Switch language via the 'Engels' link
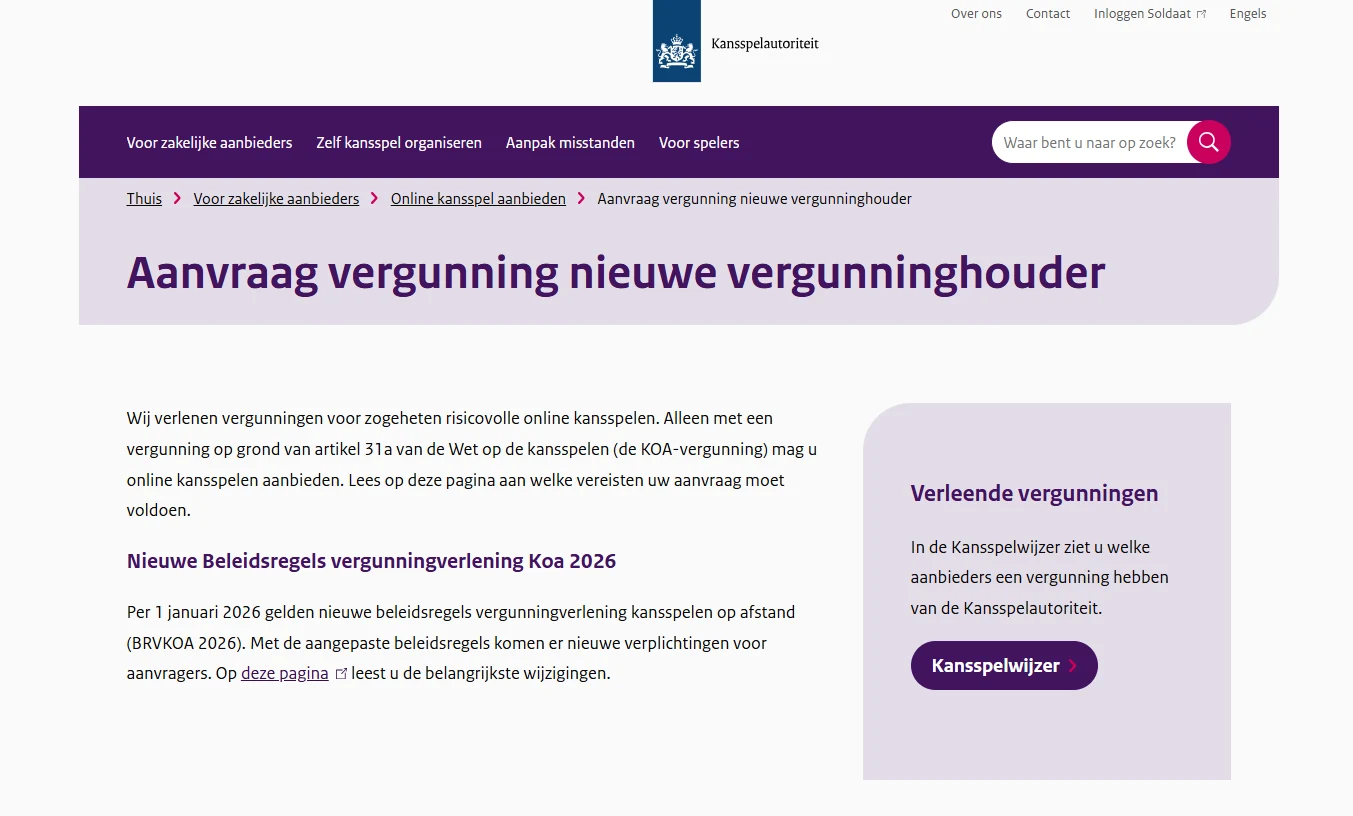The image size is (1353, 816). tap(1248, 14)
